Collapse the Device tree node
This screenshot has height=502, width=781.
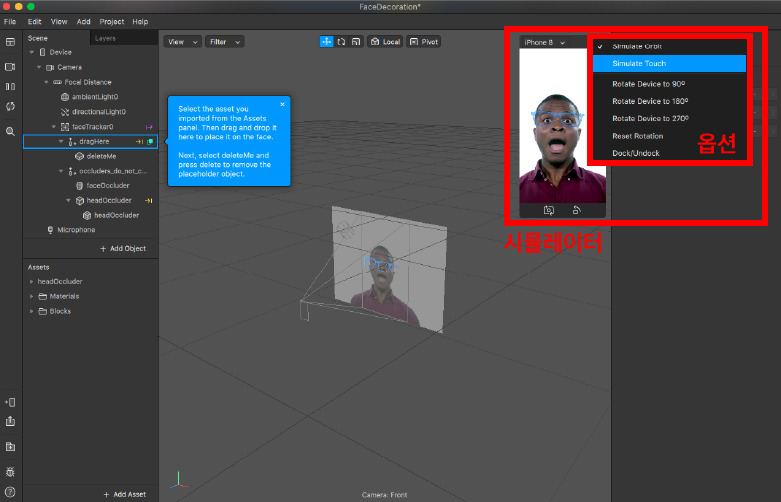pyautogui.click(x=32, y=52)
